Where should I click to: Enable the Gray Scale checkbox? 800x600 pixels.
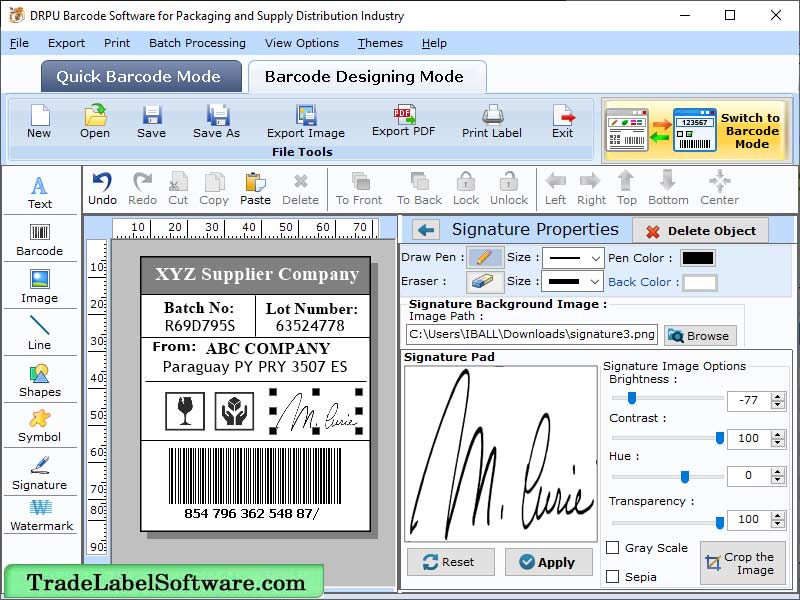coord(612,548)
